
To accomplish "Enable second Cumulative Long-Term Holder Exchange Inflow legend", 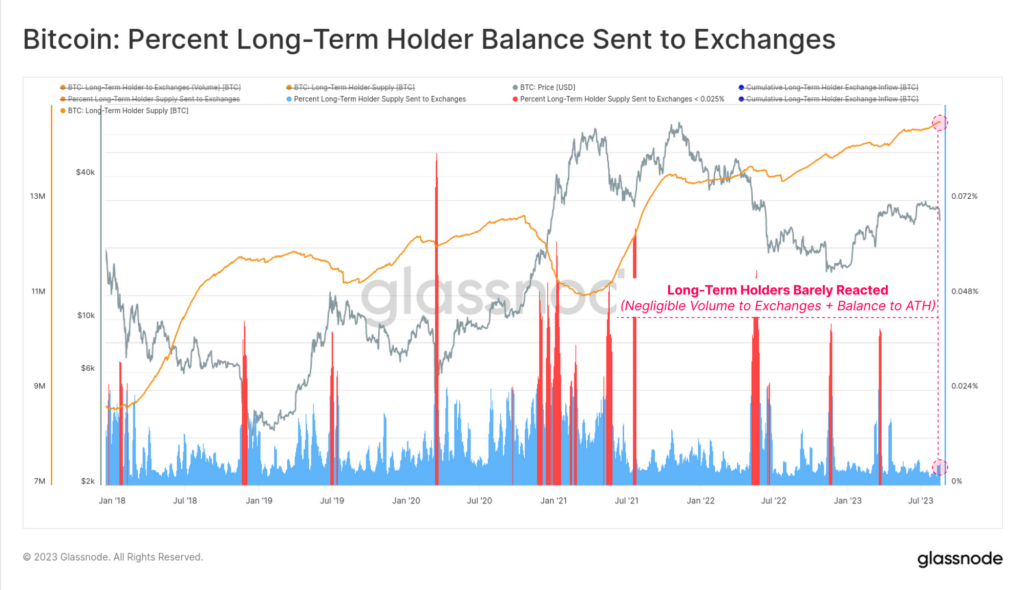I will pos(828,99).
